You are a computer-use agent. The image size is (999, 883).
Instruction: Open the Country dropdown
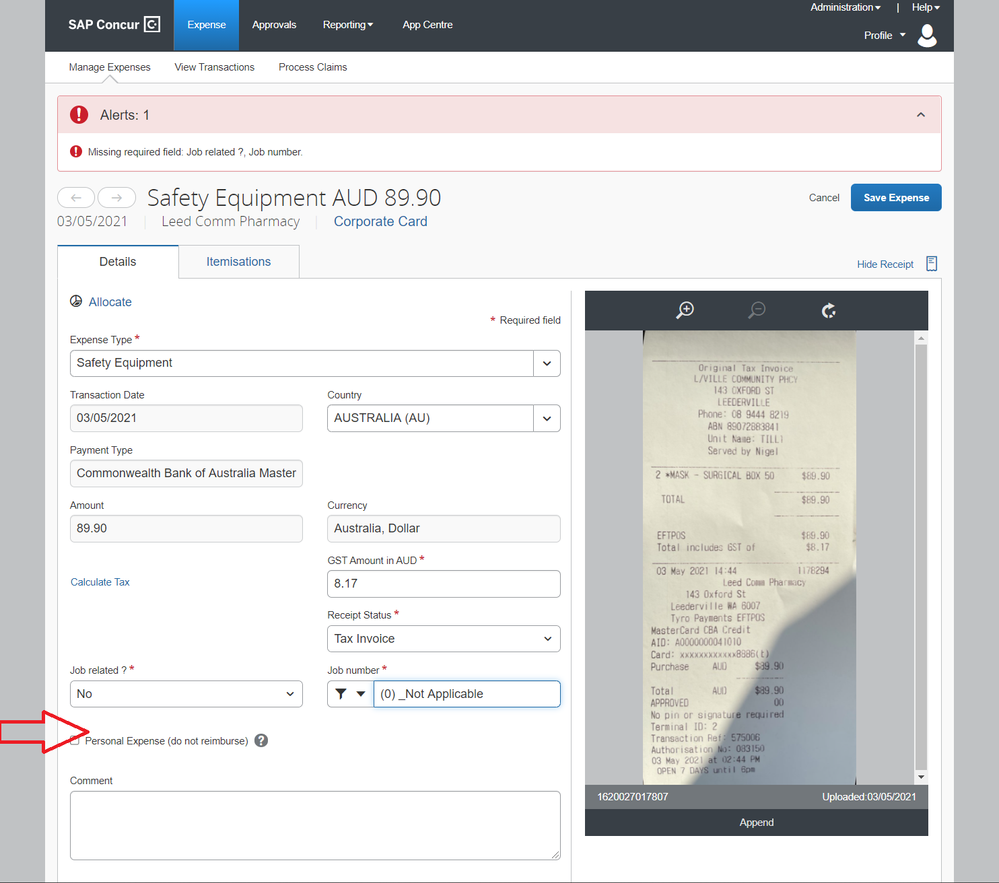tap(547, 419)
